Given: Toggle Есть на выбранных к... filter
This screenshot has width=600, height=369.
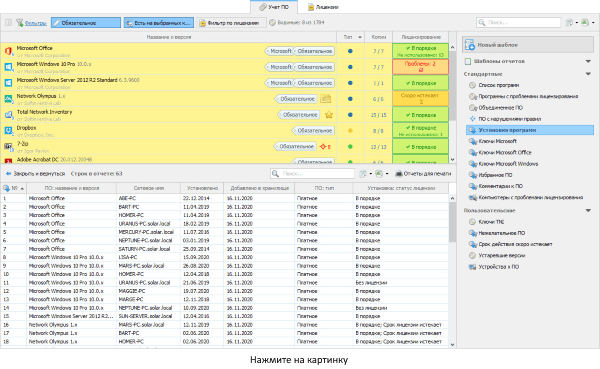Looking at the screenshot, I should (x=158, y=23).
